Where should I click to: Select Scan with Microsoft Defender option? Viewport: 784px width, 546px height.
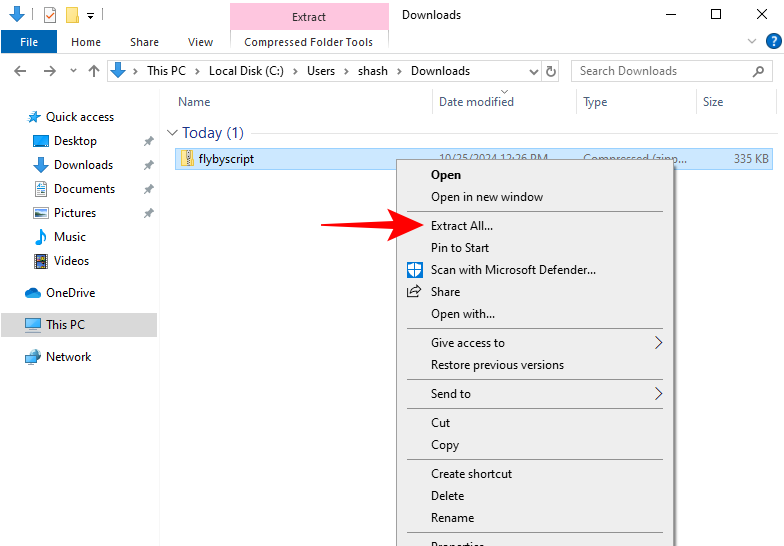click(x=513, y=270)
